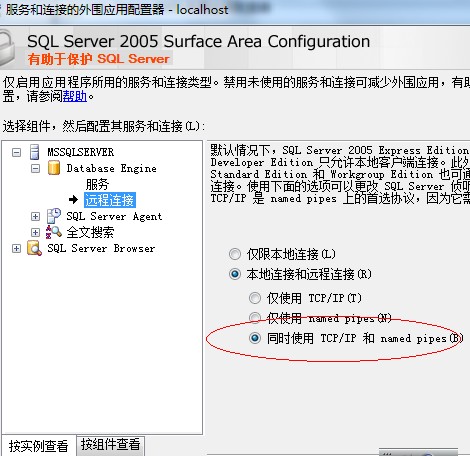470x456 pixels.
Task: Click the SQL Server 2005 Surface Area Configuration heading
Action: (199, 42)
